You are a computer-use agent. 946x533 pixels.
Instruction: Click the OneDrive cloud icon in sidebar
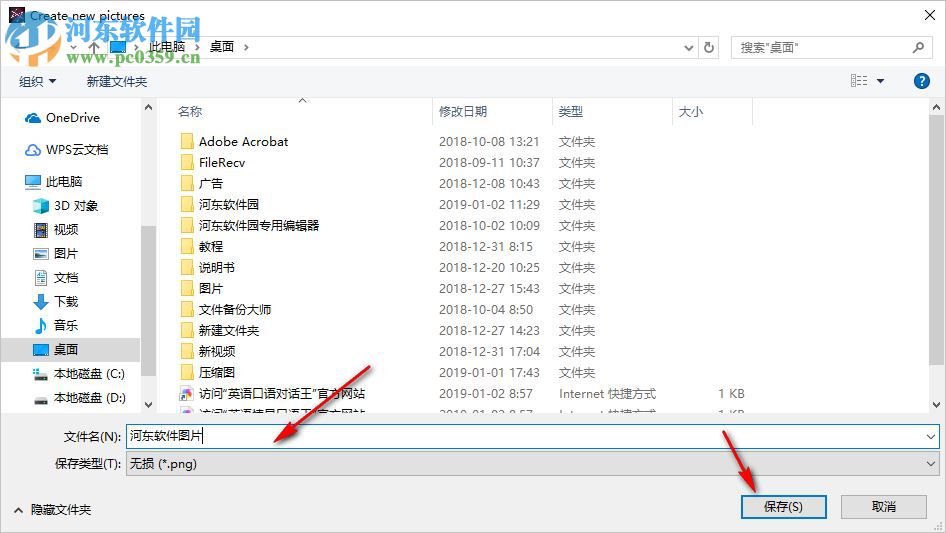coord(33,118)
